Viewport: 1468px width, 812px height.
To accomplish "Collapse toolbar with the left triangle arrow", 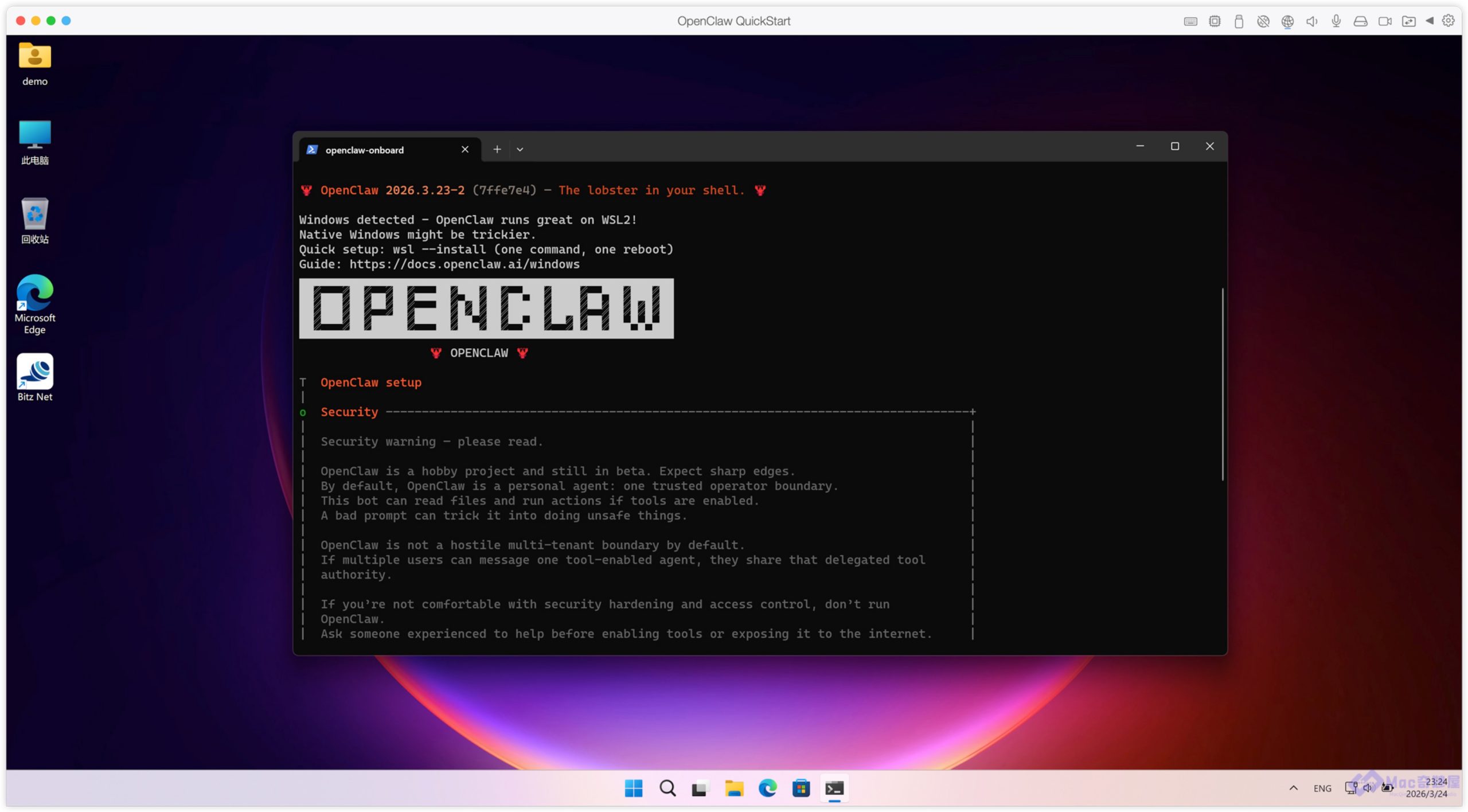I will point(1429,21).
